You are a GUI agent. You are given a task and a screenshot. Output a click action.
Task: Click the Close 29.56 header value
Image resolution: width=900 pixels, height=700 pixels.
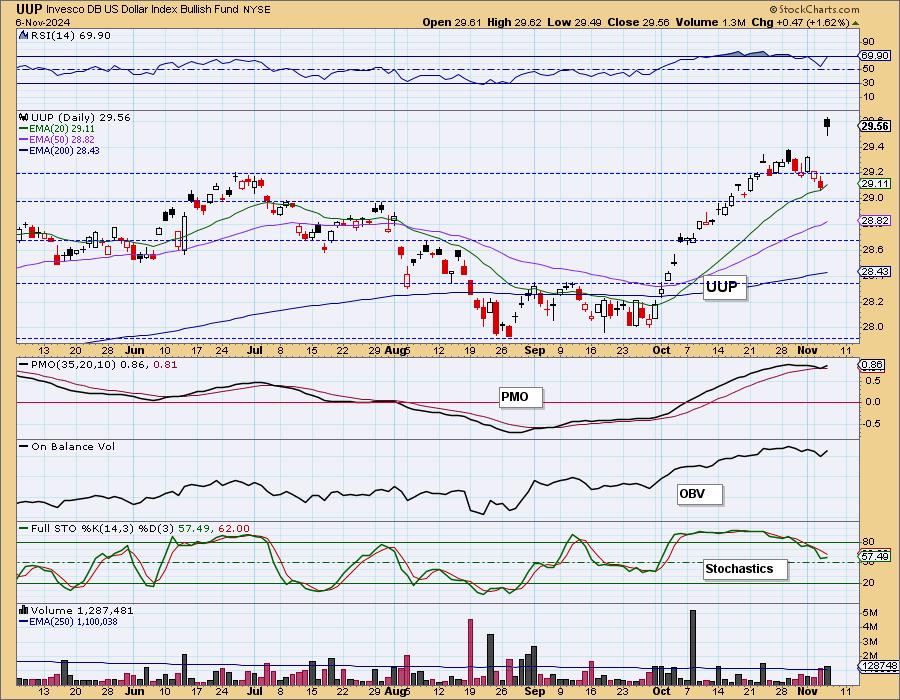pyautogui.click(x=639, y=22)
